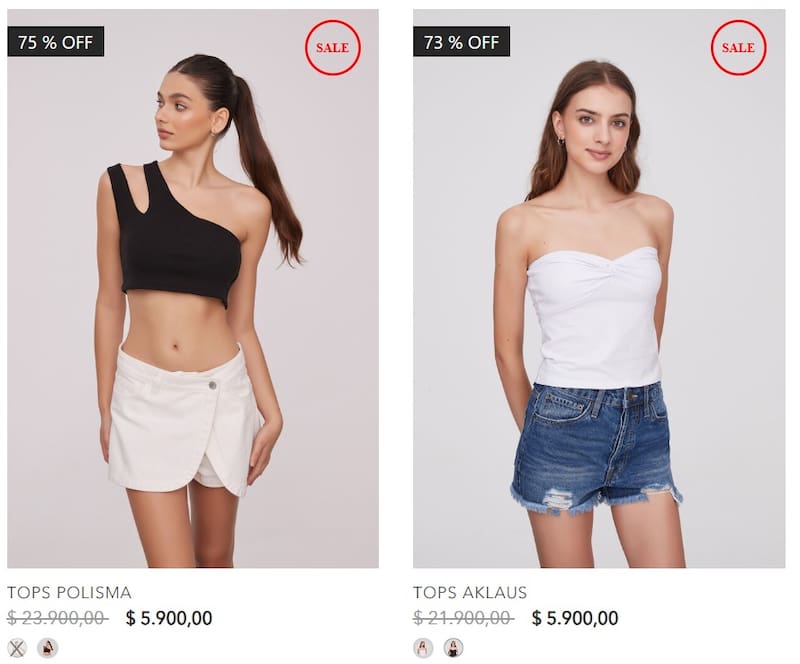This screenshot has height=664, width=800.
Task: Choose the white color swatch under Tops Aklaus
Action: (423, 648)
